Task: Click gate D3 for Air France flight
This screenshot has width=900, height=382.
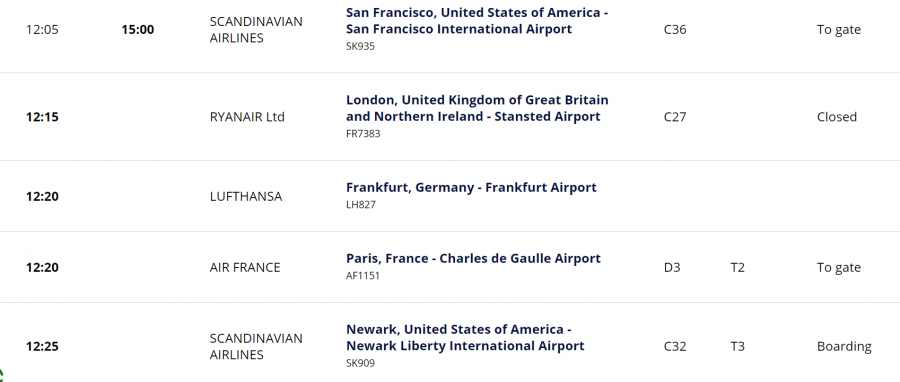Action: click(672, 268)
